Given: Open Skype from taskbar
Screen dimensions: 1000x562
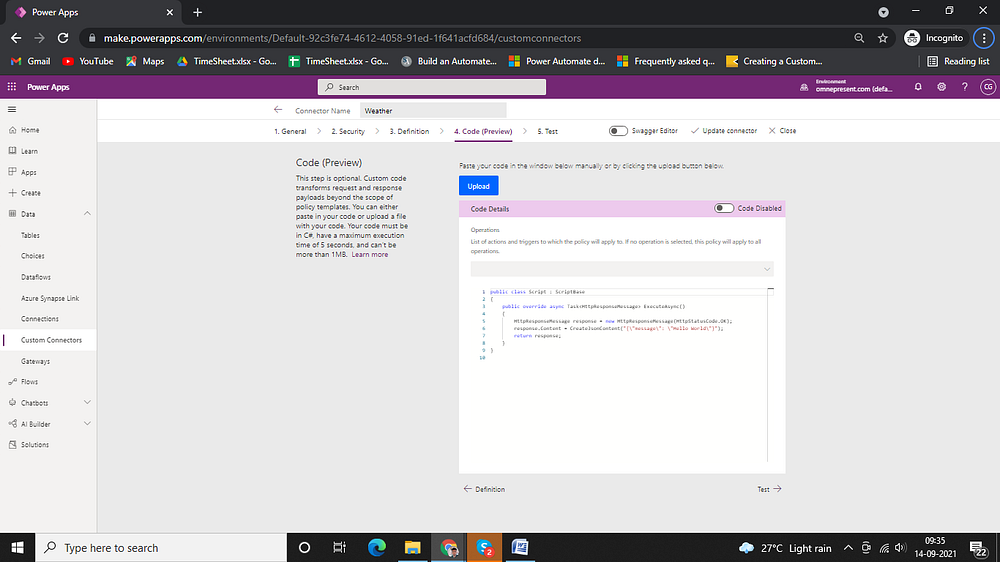Looking at the screenshot, I should (485, 548).
